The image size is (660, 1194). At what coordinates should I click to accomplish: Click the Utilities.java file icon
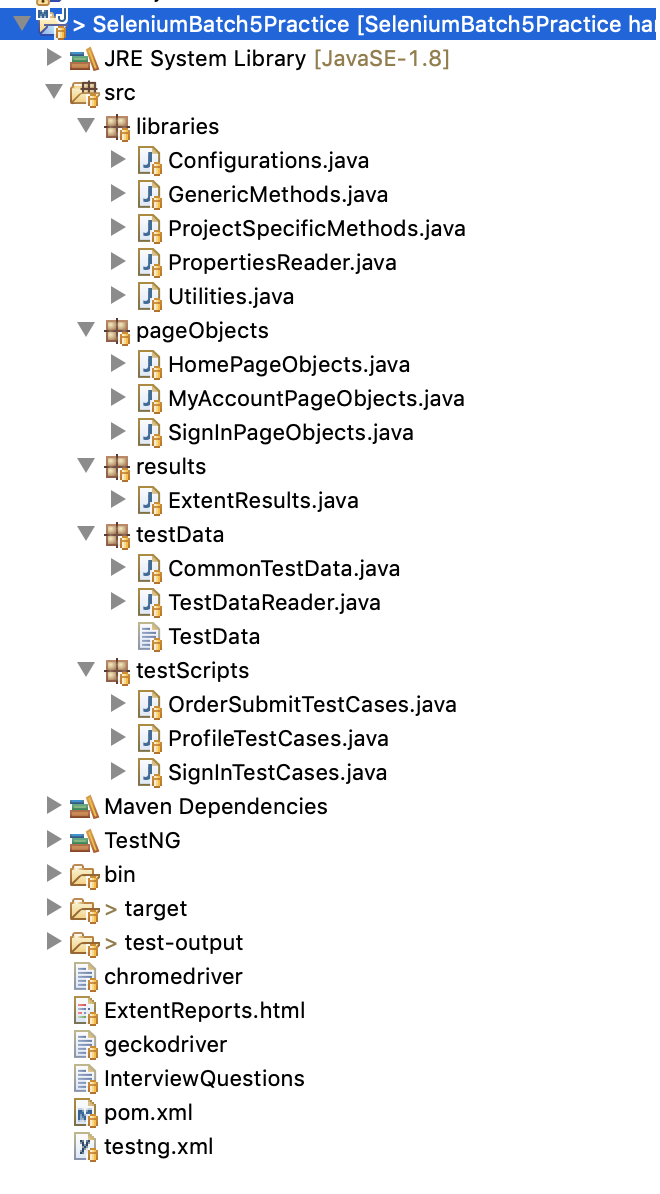150,297
